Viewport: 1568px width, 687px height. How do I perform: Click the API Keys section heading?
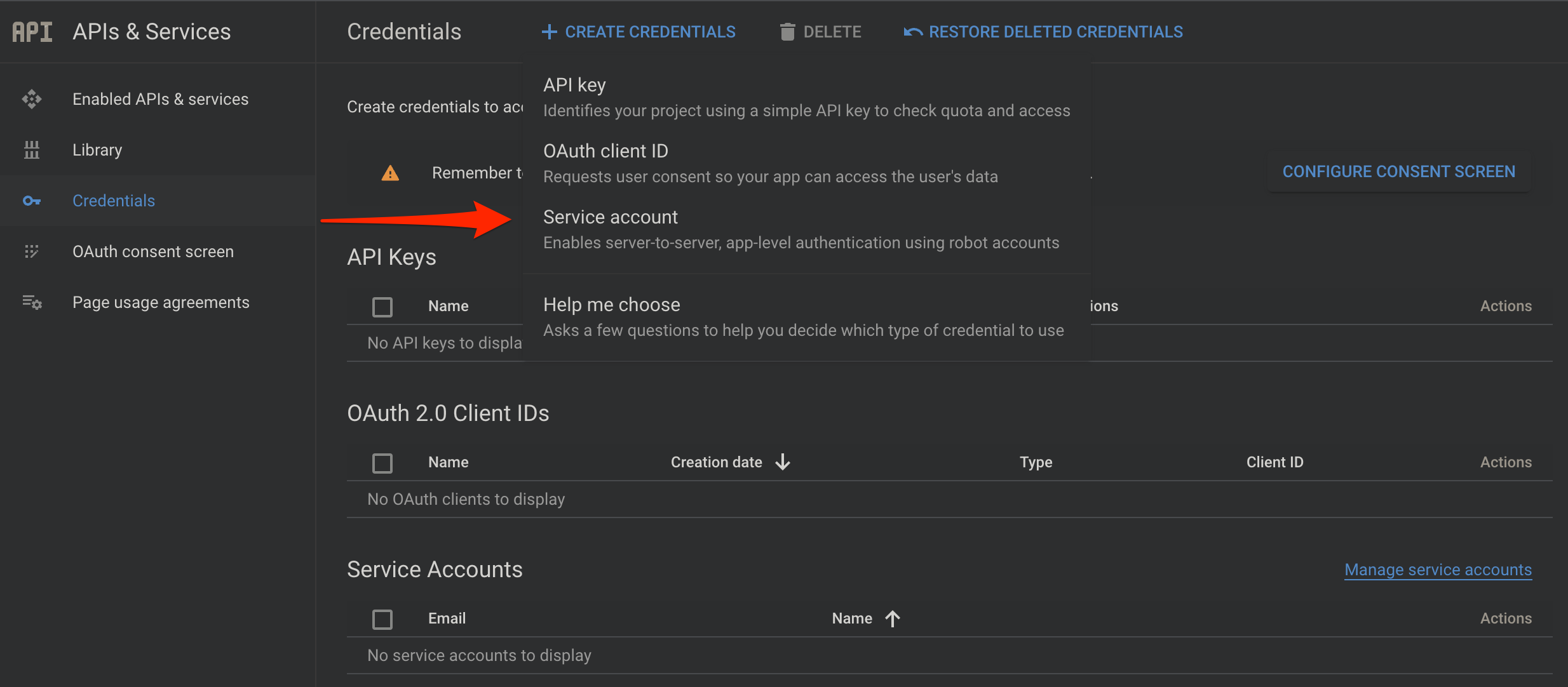pos(391,257)
